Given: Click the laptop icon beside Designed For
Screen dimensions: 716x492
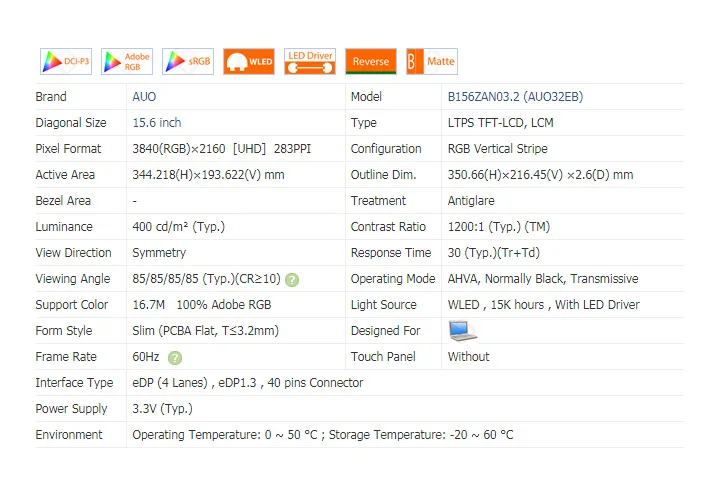Looking at the screenshot, I should (x=463, y=331).
